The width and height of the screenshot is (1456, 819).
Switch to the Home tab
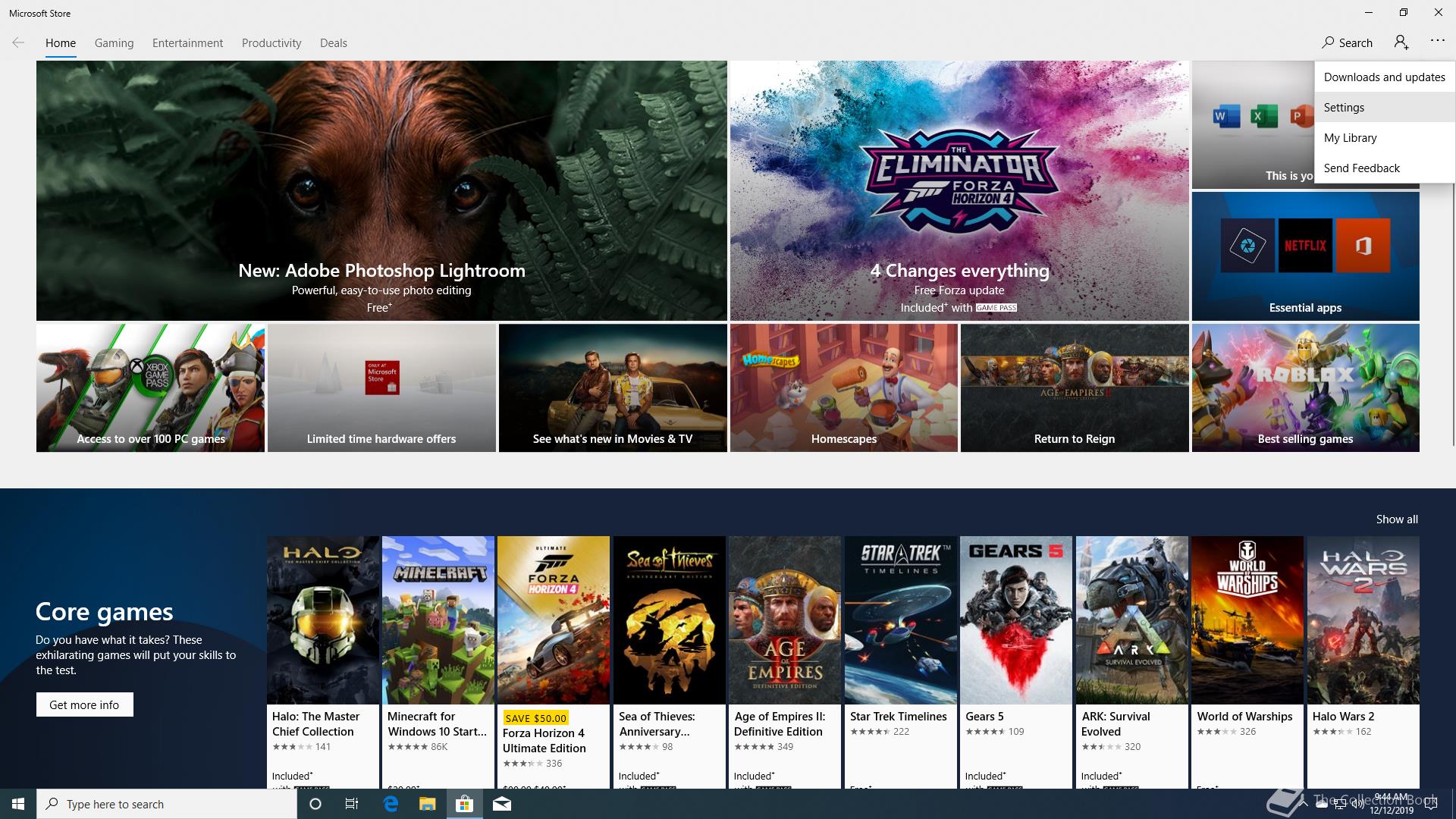(61, 43)
